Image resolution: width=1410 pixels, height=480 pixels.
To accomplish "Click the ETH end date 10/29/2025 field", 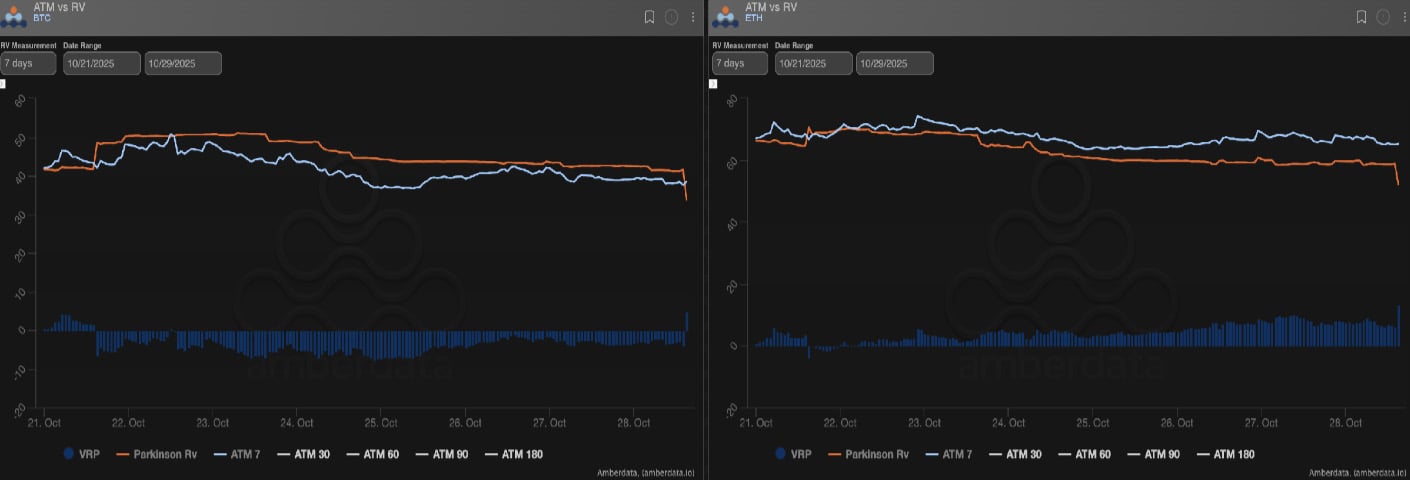I will 894,63.
